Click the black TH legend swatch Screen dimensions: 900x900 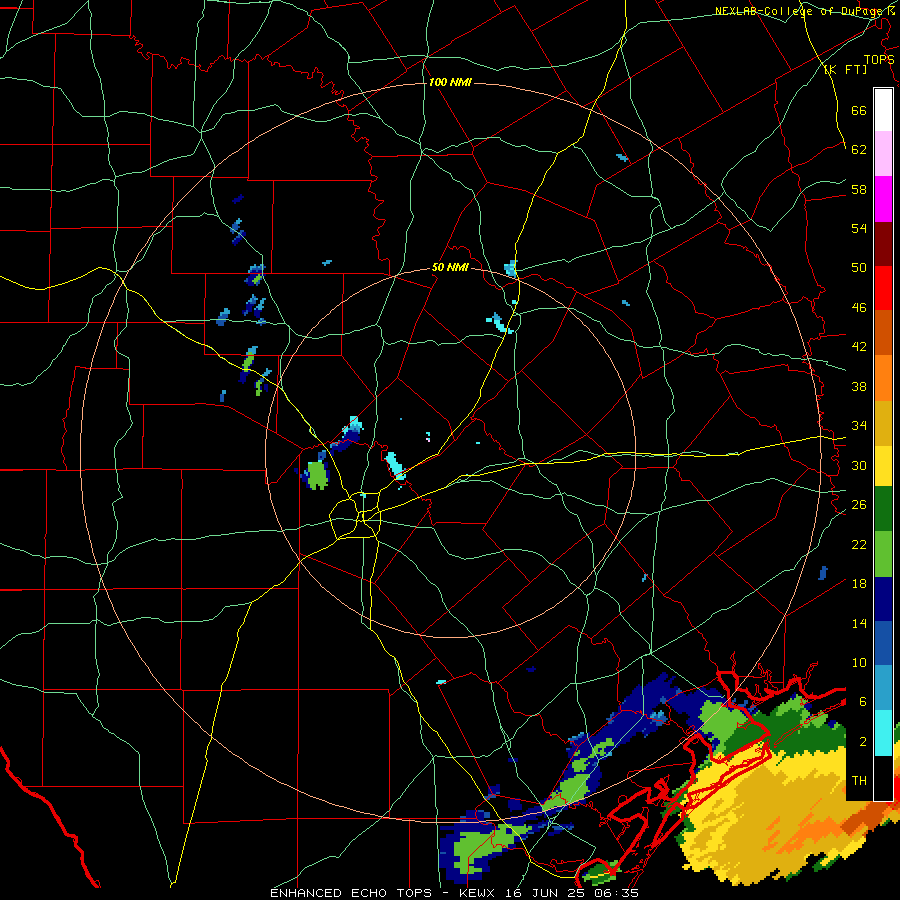point(883,777)
